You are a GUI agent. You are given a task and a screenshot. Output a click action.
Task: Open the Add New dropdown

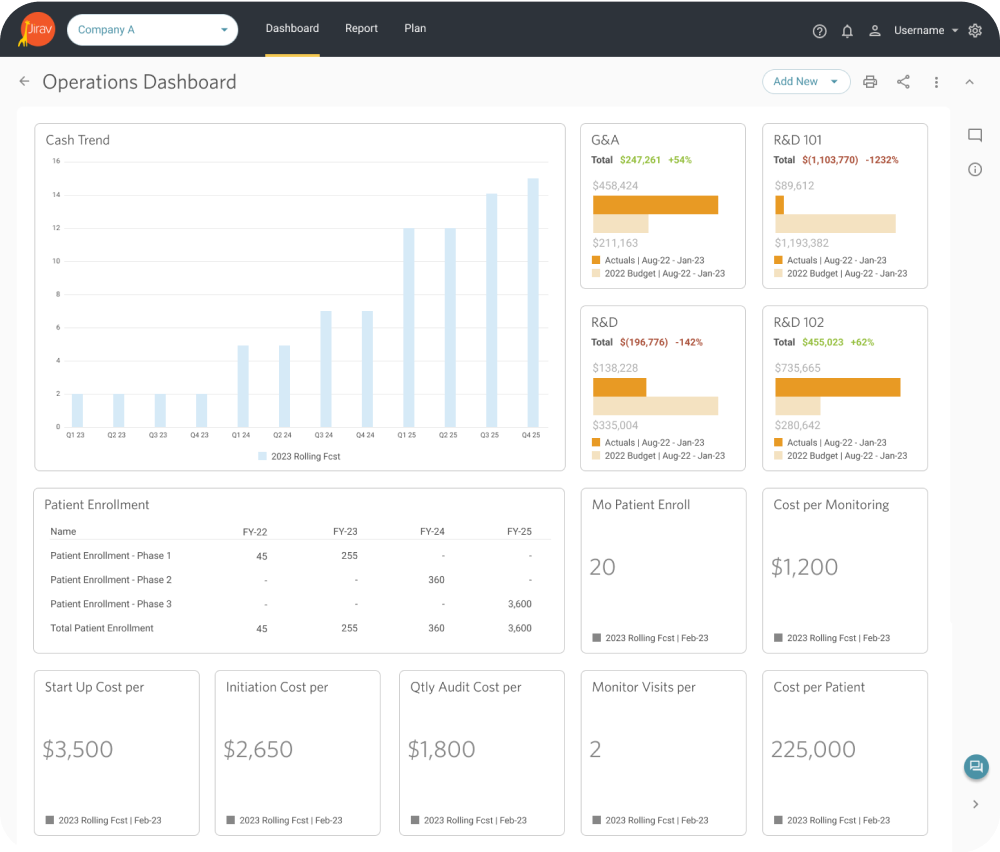tap(805, 82)
